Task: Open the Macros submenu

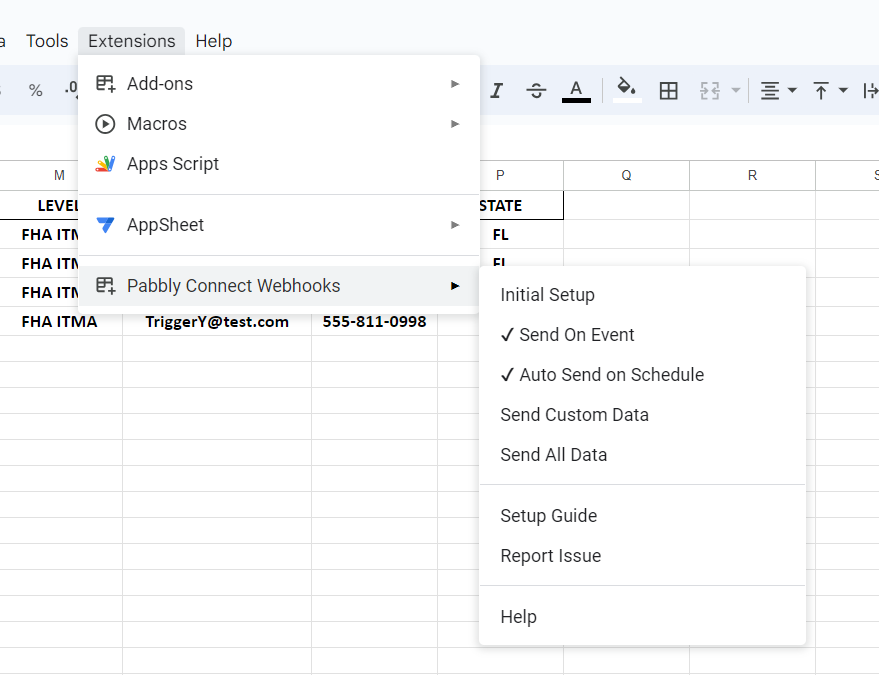Action: coord(279,124)
